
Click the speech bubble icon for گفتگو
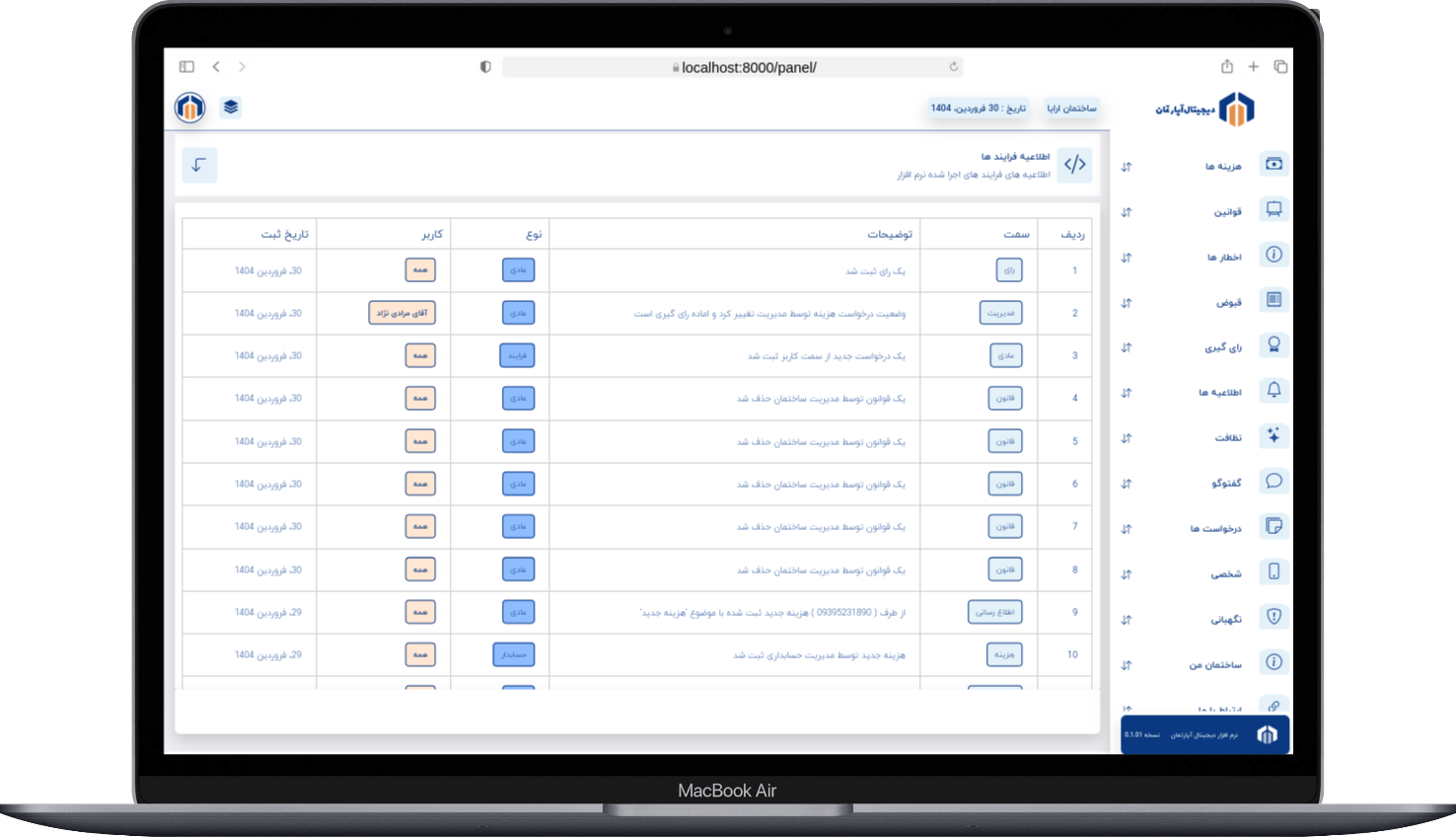(x=1274, y=482)
